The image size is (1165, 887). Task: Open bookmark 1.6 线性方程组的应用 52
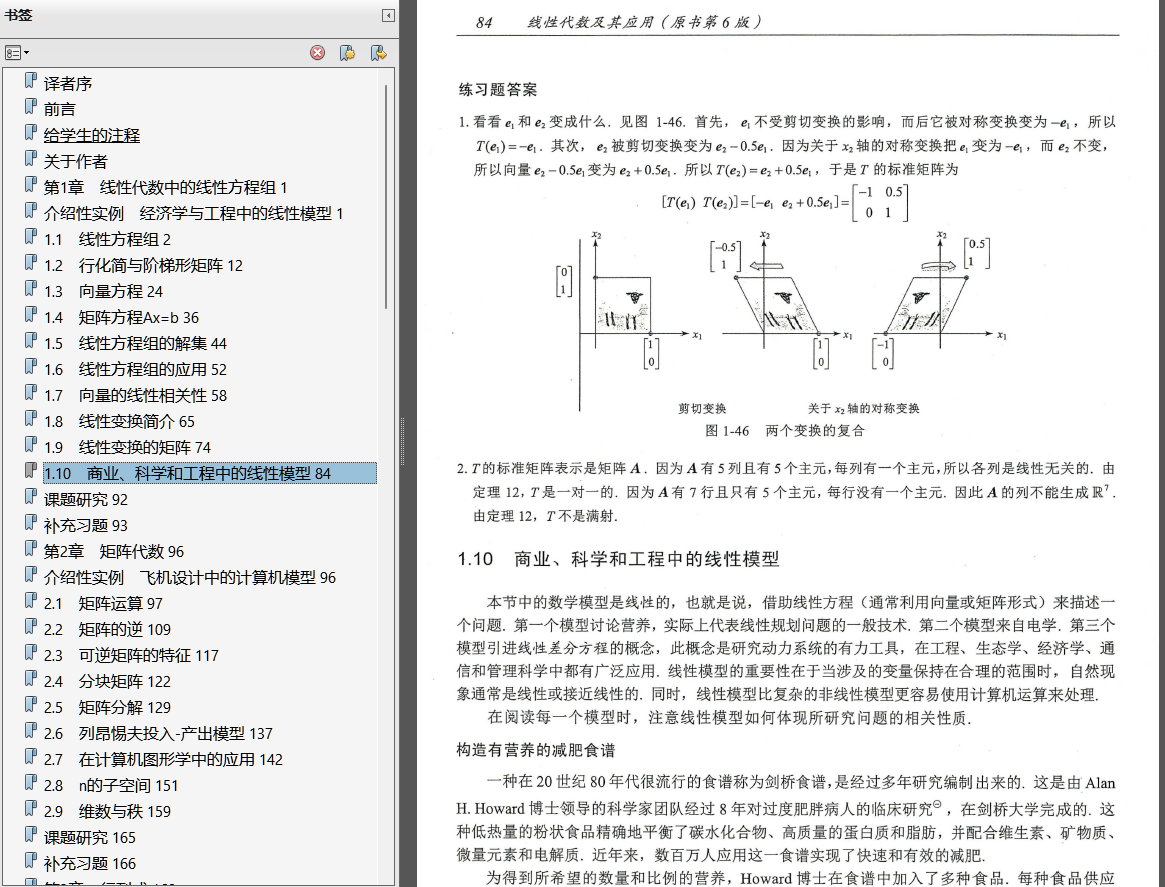(x=134, y=369)
